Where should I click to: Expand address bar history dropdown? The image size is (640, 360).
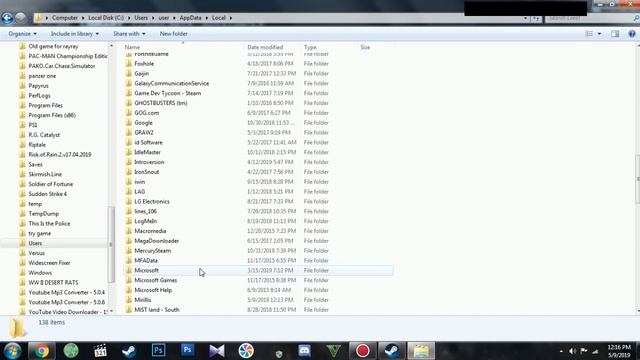[x=525, y=18]
